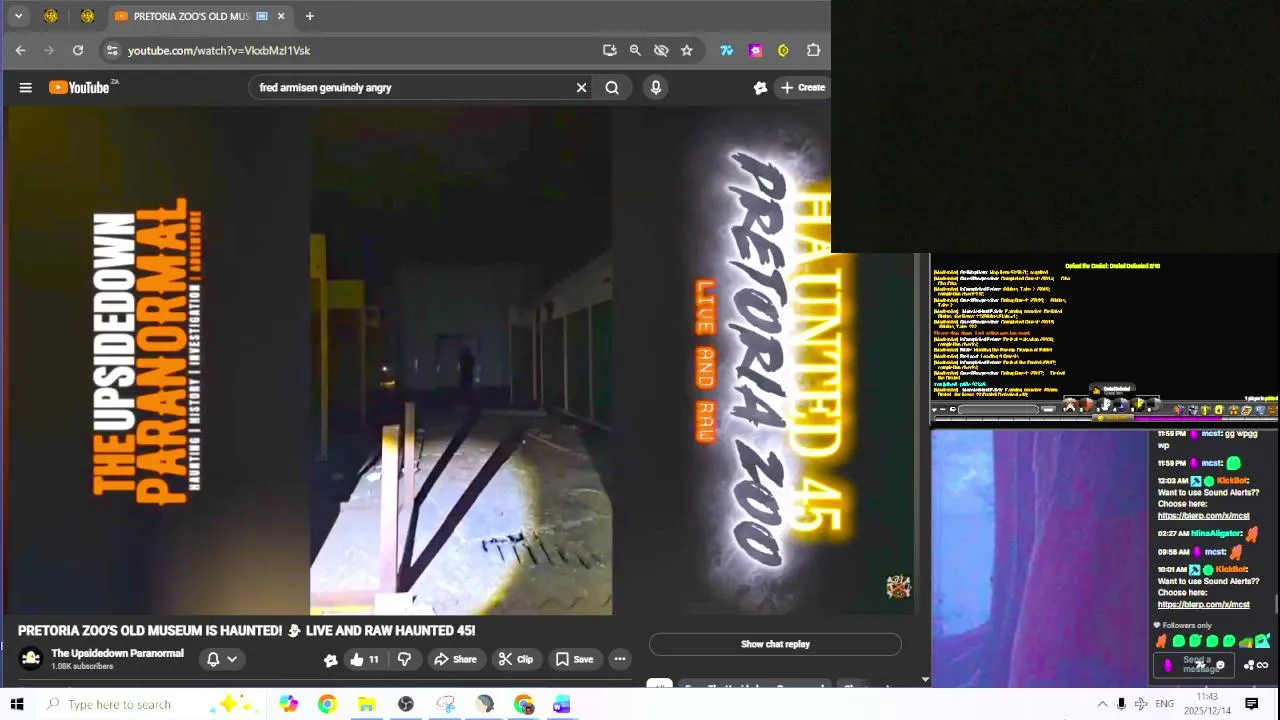Submit search with the magnifier button
This screenshot has height=720, width=1280.
coord(612,88)
